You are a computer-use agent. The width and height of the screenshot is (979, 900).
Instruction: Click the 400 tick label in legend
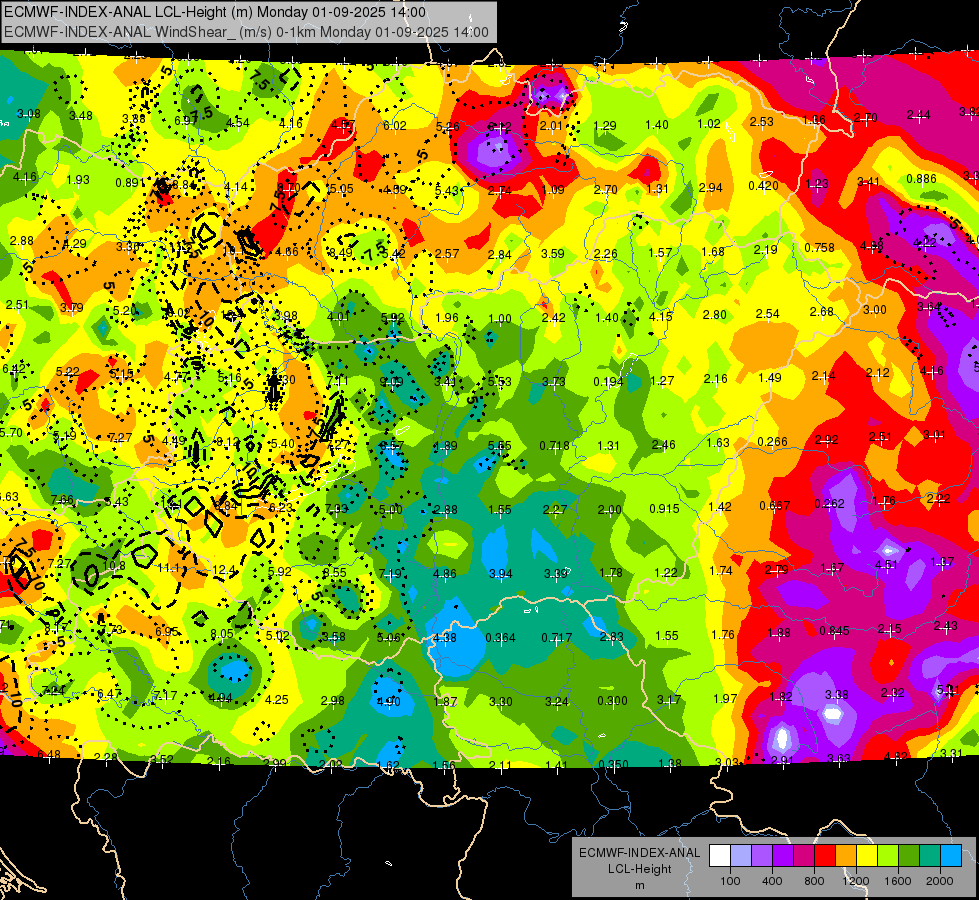click(x=772, y=881)
